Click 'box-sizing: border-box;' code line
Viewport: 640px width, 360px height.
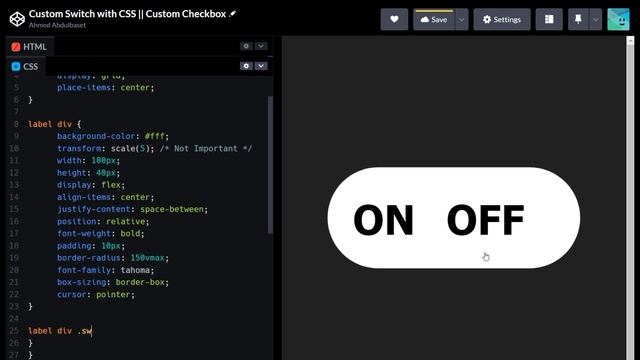pyautogui.click(x=113, y=282)
